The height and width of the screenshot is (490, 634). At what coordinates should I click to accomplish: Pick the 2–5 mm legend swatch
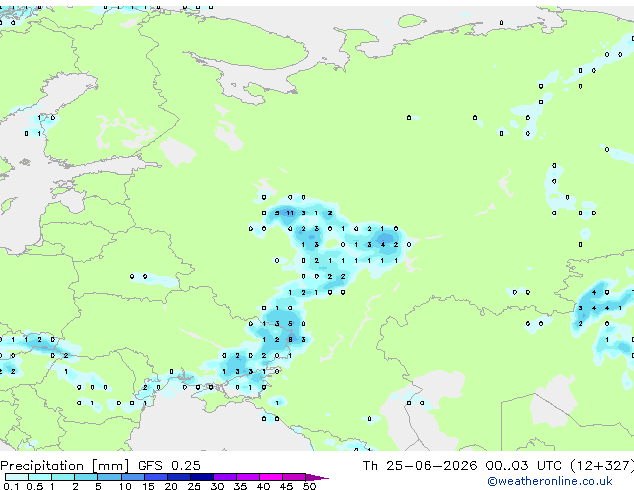pos(86,477)
